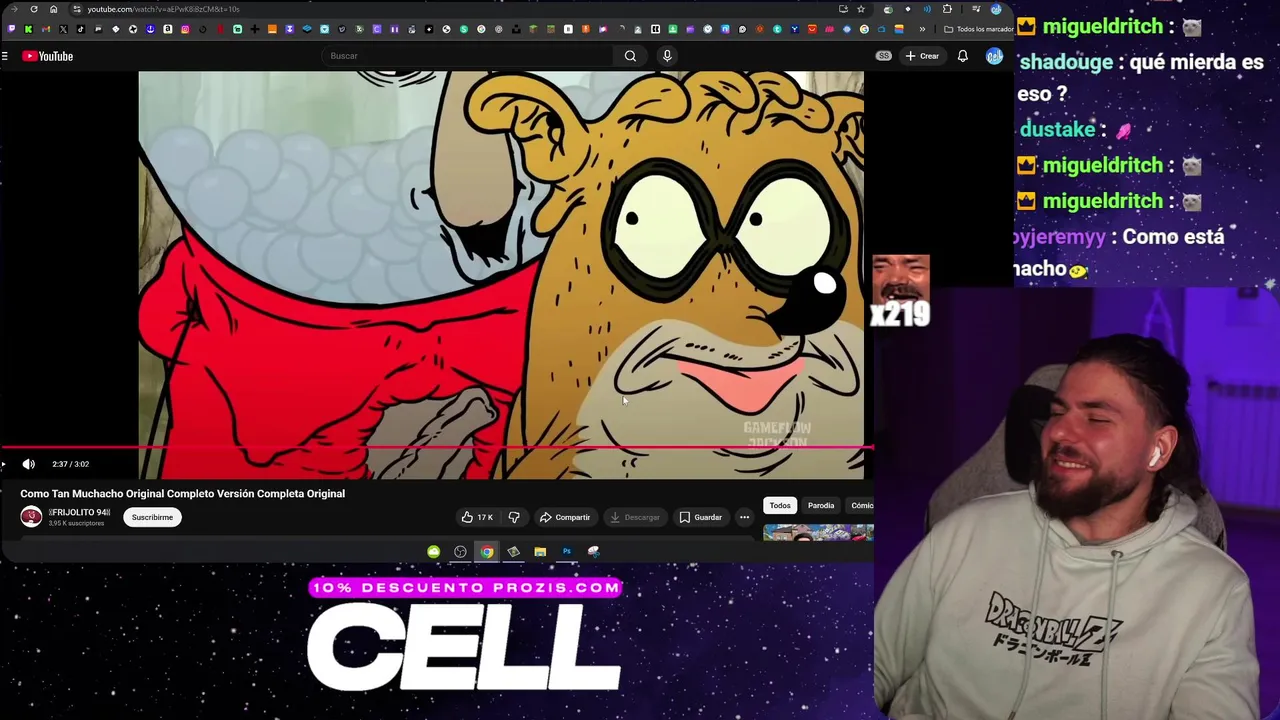Dislike the video with thumbs-down
This screenshot has width=1280, height=720.
coord(514,517)
